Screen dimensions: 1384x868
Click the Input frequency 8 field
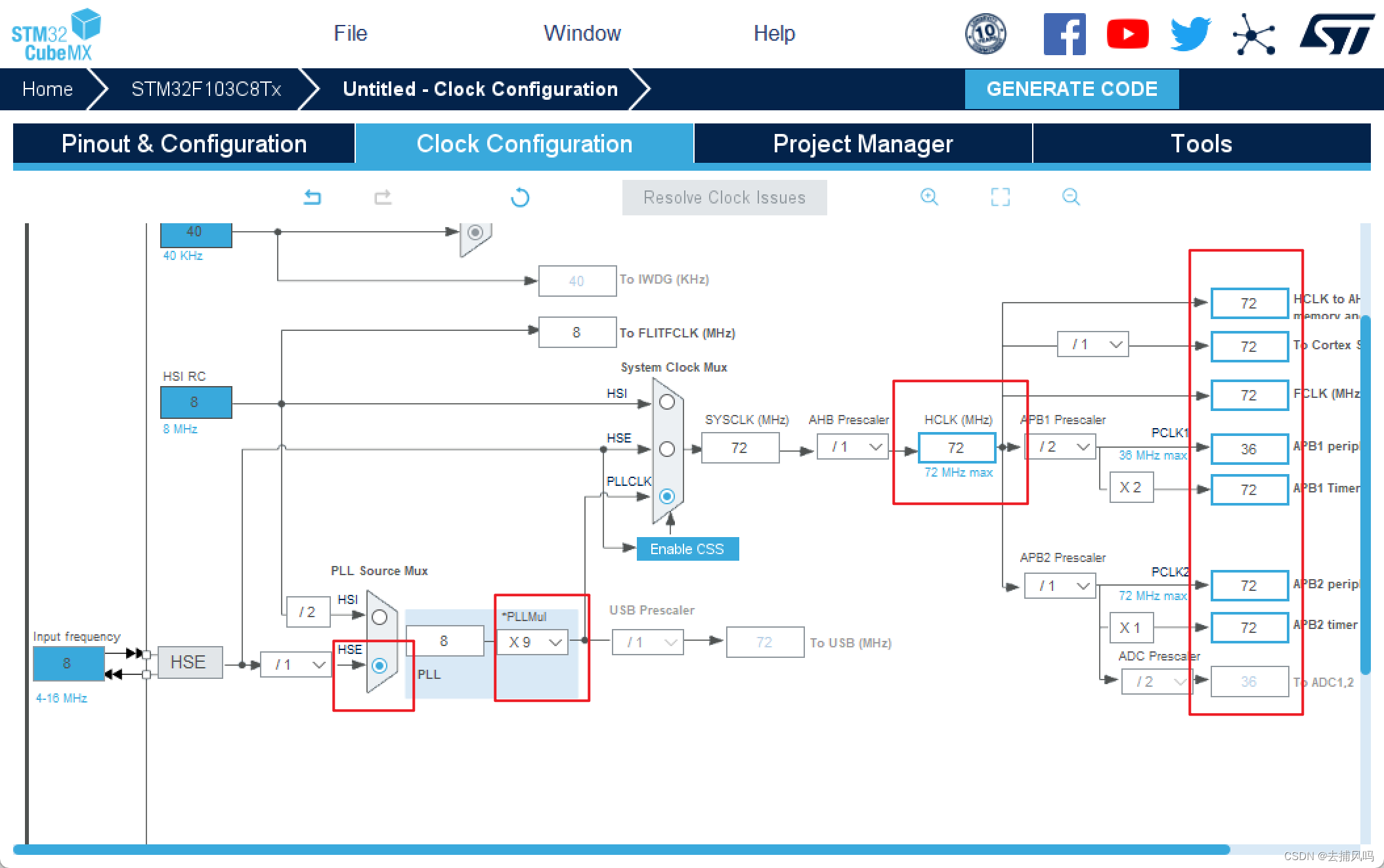(68, 663)
